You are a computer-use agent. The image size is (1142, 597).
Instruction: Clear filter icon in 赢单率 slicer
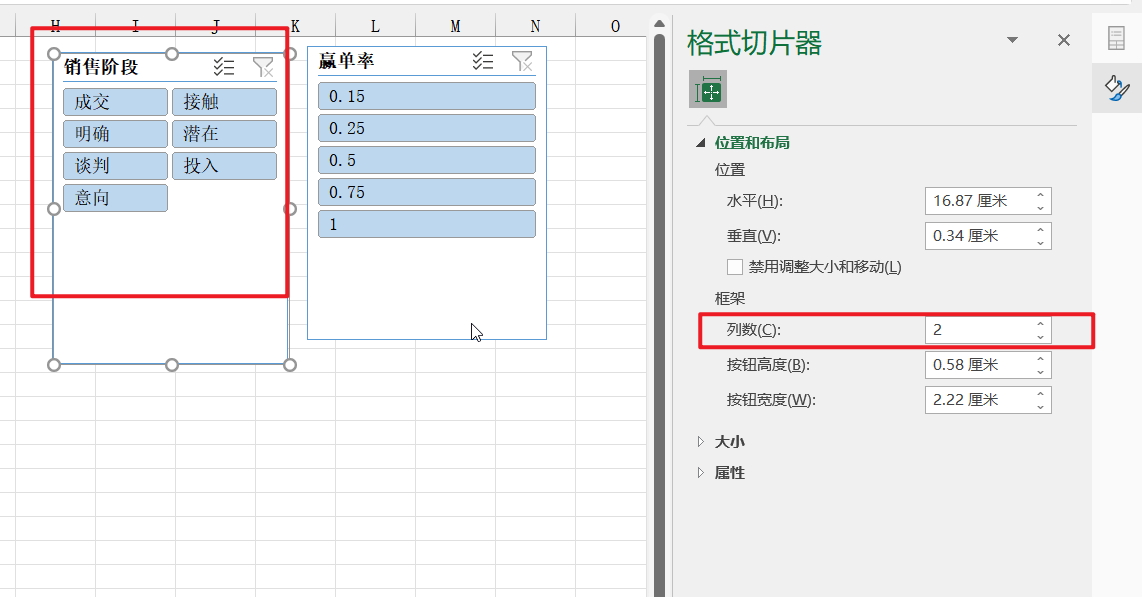pos(522,60)
